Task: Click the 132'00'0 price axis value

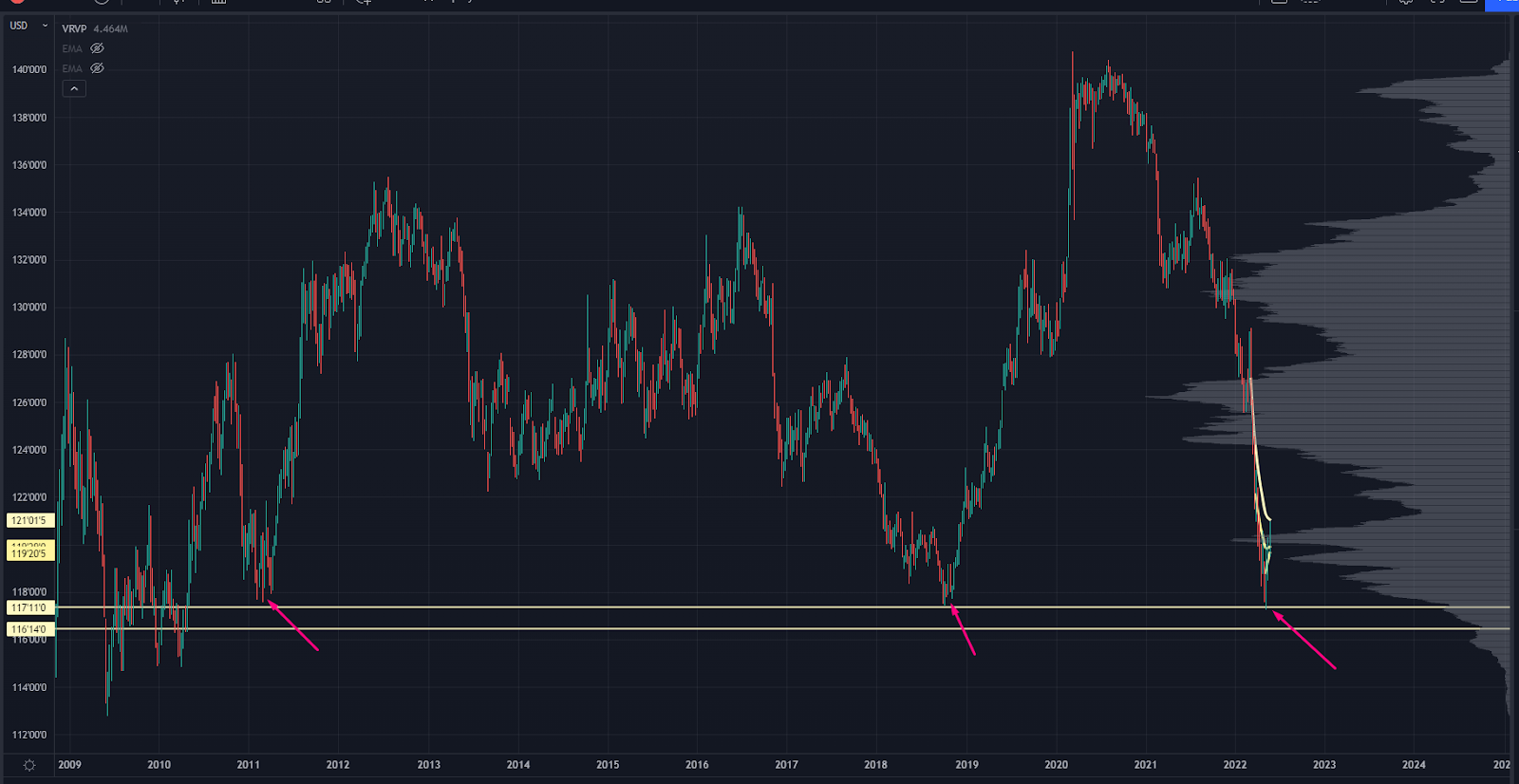Action: 28,260
